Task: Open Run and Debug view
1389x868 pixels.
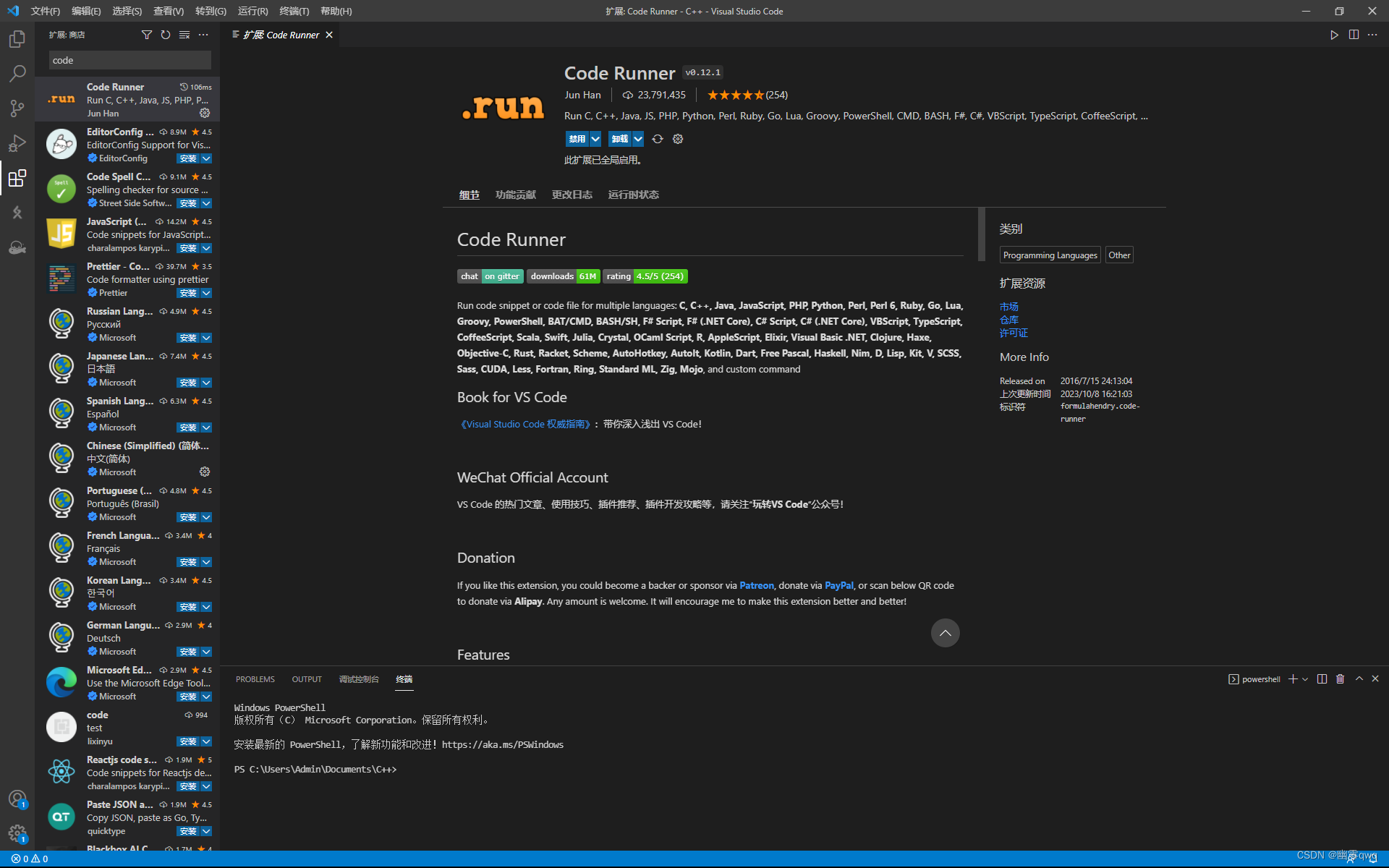Action: pos(17,142)
